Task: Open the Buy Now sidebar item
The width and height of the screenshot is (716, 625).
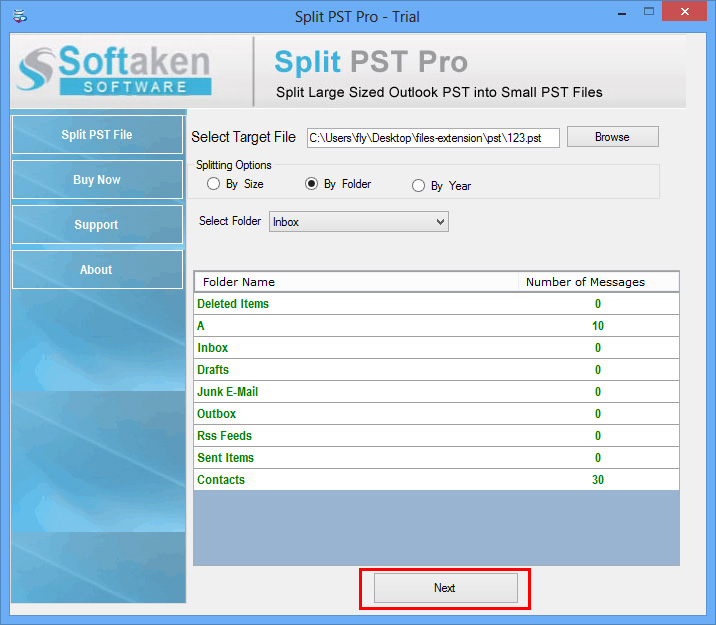Action: point(97,179)
